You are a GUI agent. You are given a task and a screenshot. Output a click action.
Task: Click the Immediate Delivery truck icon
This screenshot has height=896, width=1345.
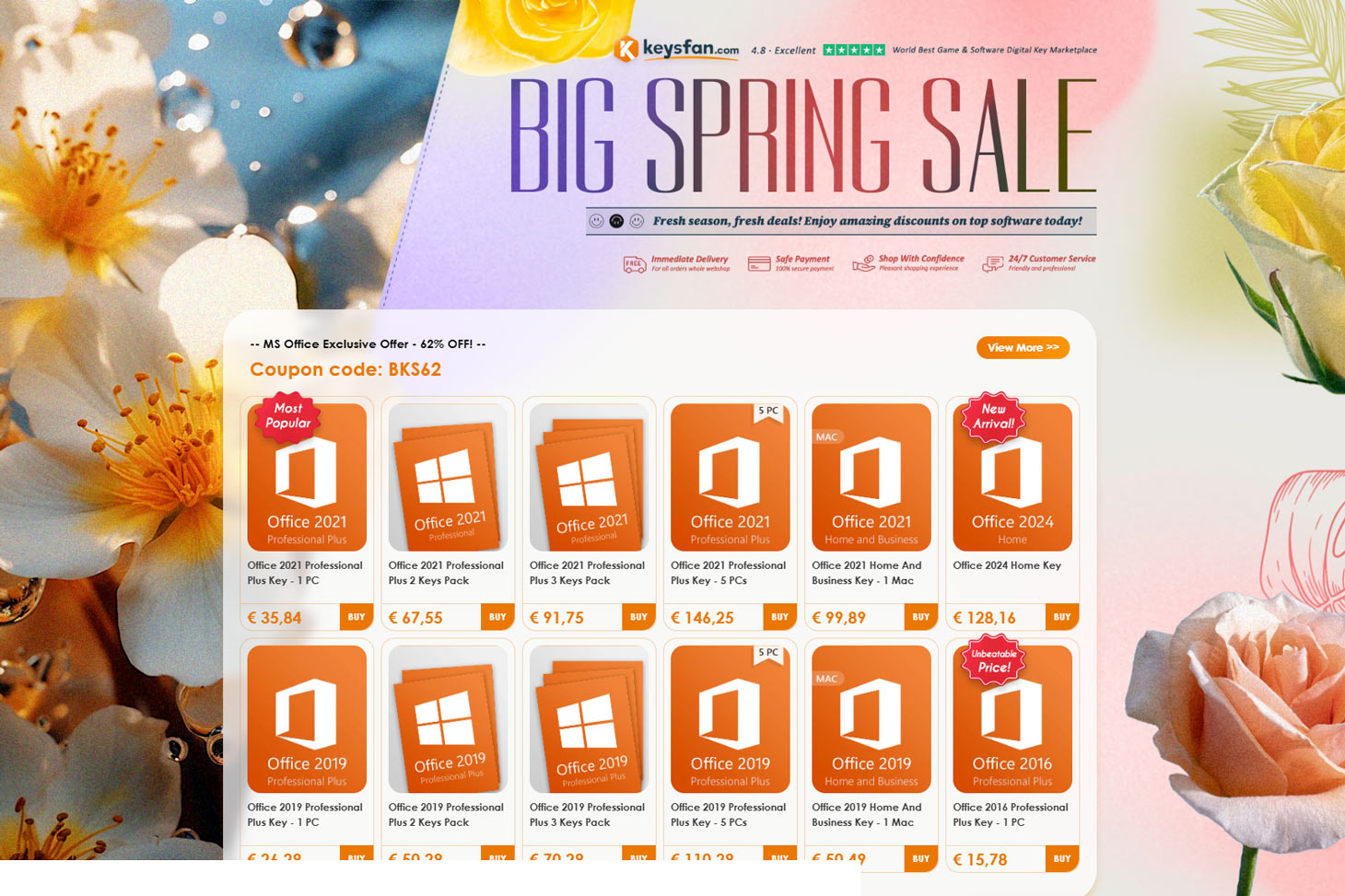[635, 265]
